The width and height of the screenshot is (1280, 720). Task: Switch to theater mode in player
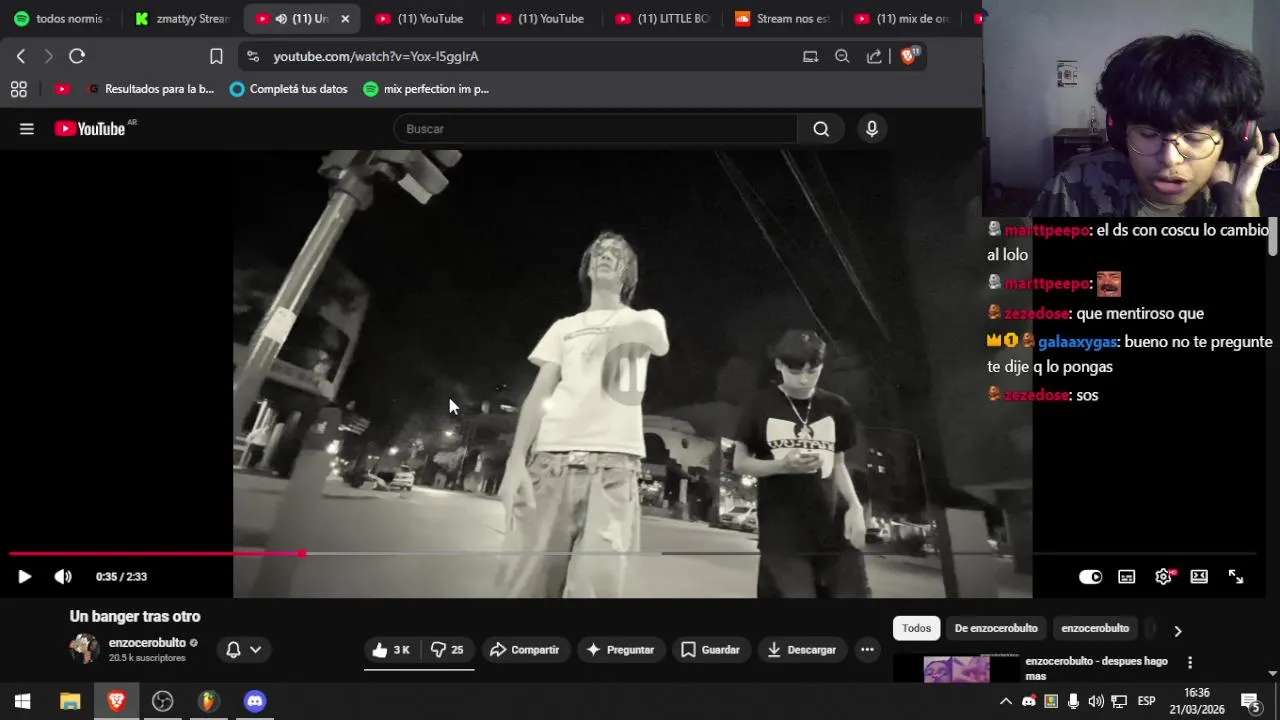click(x=1199, y=577)
